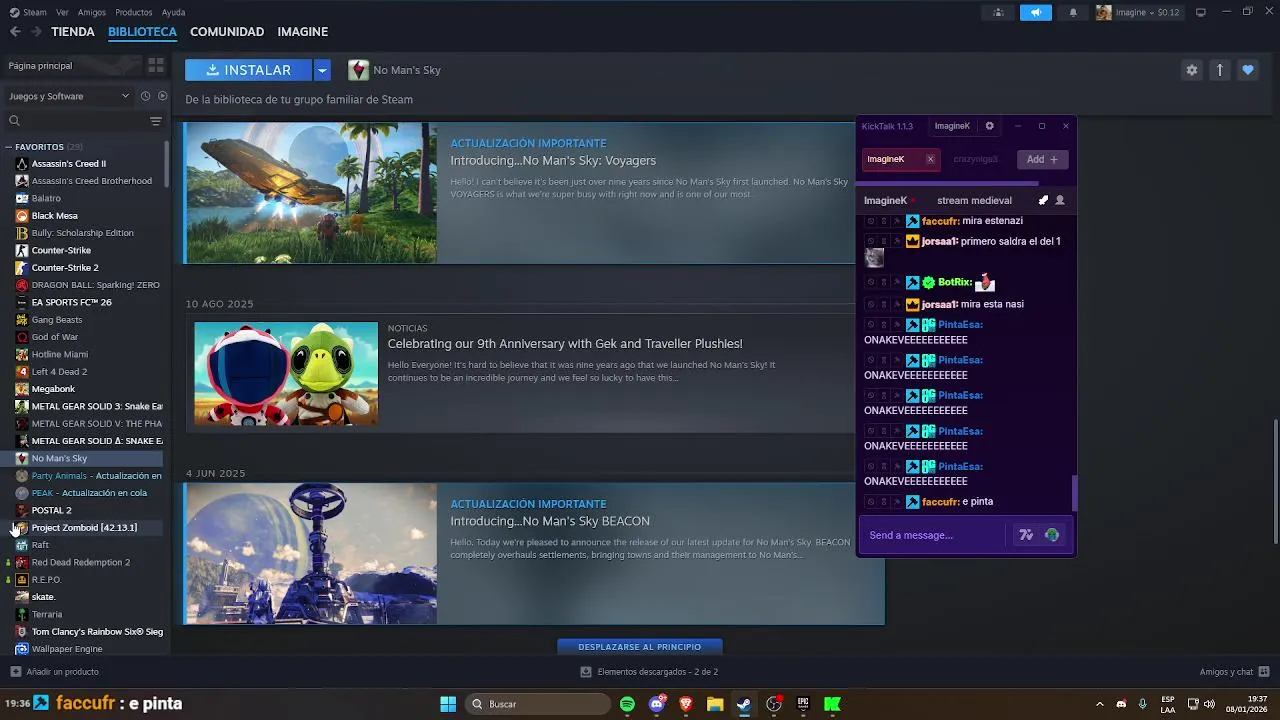
Task: Open the library advanced filter icon
Action: [x=155, y=121]
